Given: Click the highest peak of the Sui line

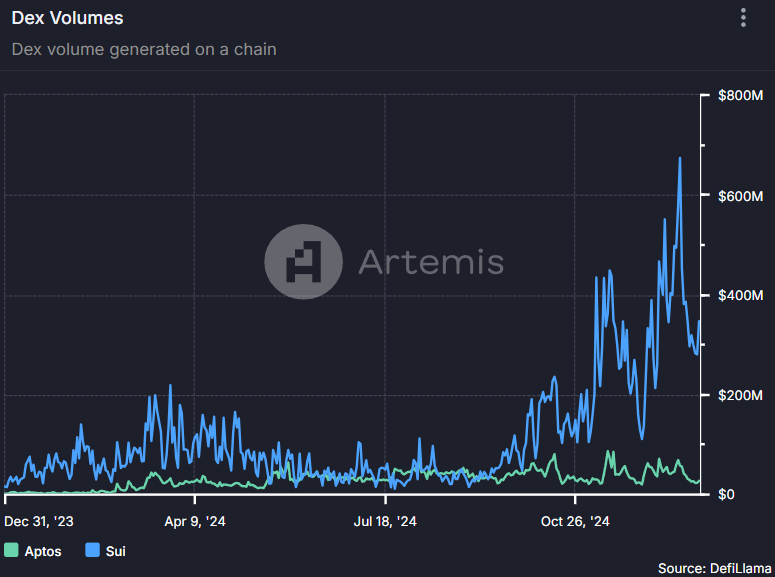Looking at the screenshot, I should coord(680,159).
